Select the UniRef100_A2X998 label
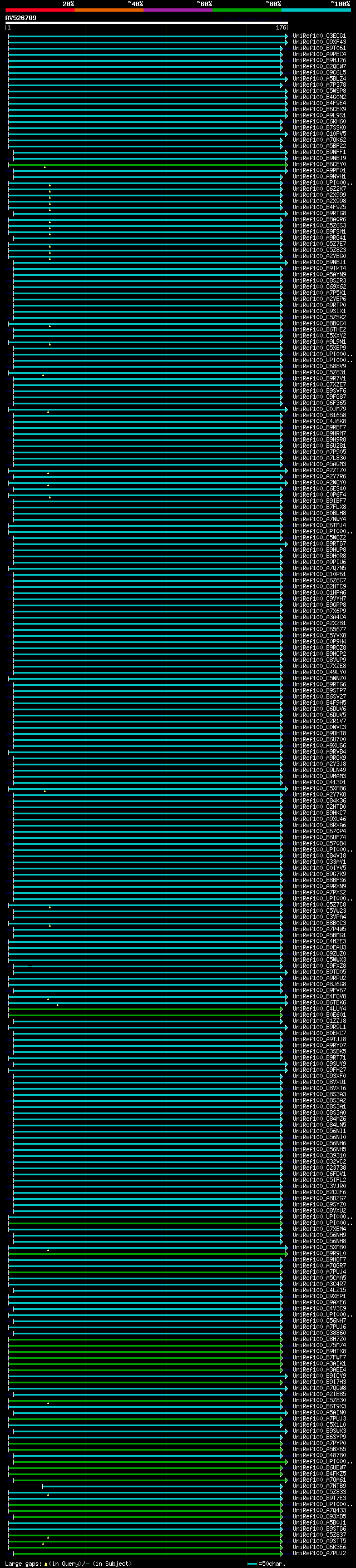The height and width of the screenshot is (1568, 356). [319, 201]
